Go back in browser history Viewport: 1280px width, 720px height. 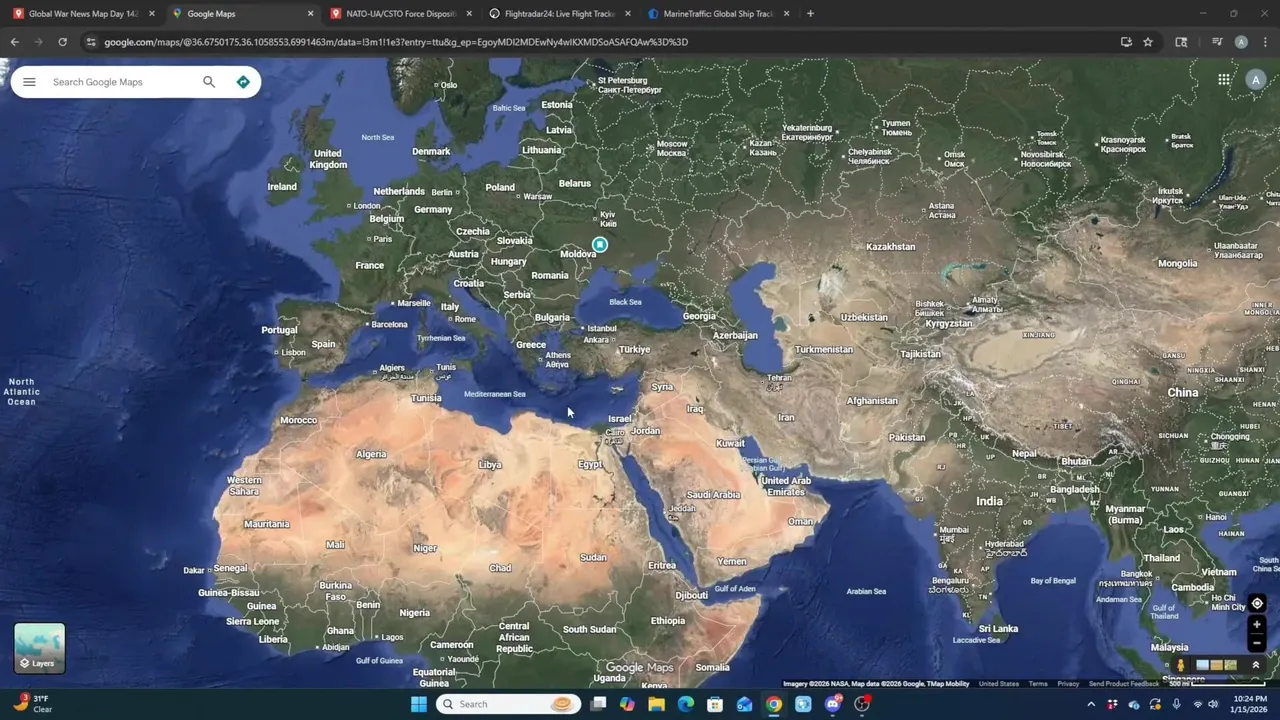coord(14,42)
